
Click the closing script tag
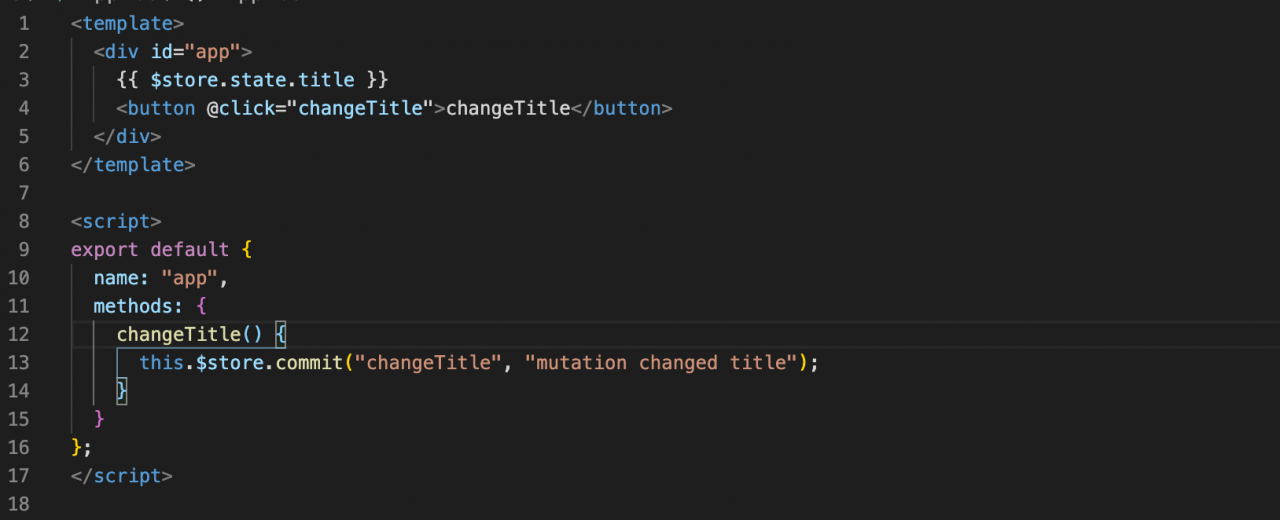pyautogui.click(x=122, y=476)
